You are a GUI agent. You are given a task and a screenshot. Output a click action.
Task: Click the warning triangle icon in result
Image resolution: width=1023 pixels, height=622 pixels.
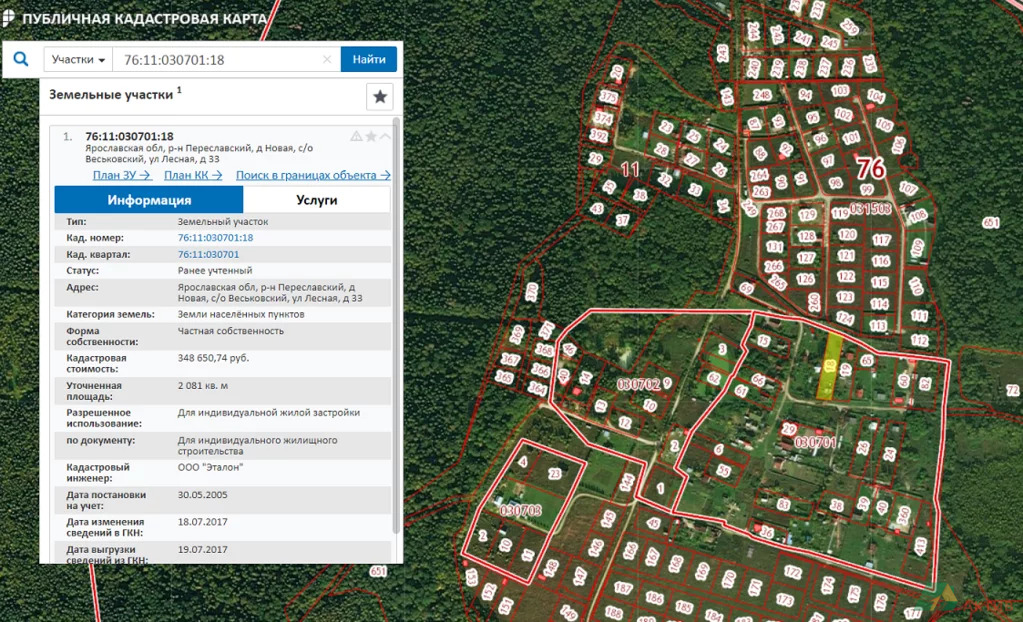coord(356,136)
